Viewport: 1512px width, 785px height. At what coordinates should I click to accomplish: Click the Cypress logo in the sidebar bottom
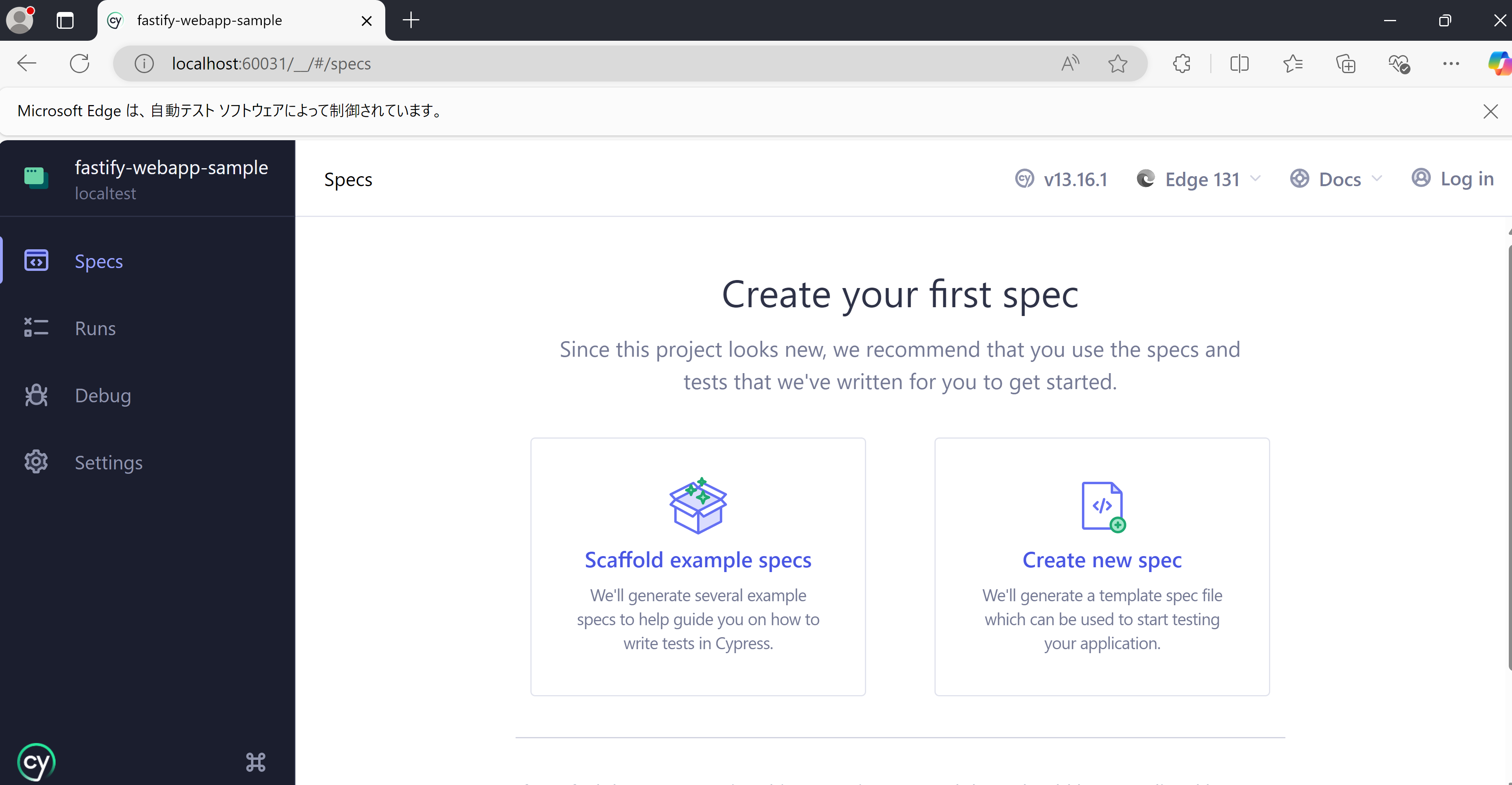pyautogui.click(x=36, y=762)
